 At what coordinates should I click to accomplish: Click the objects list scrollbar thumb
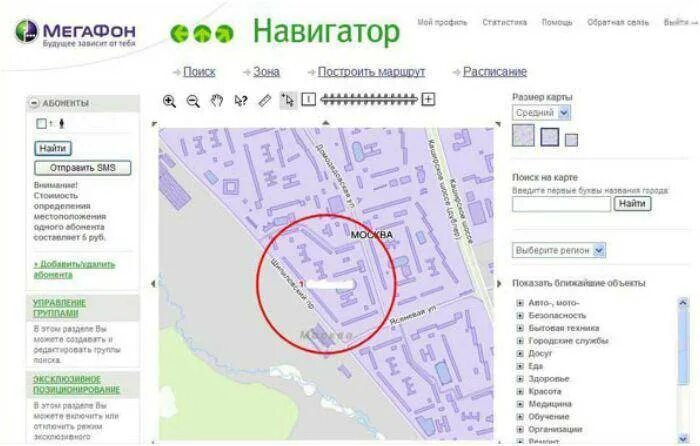pyautogui.click(x=683, y=346)
